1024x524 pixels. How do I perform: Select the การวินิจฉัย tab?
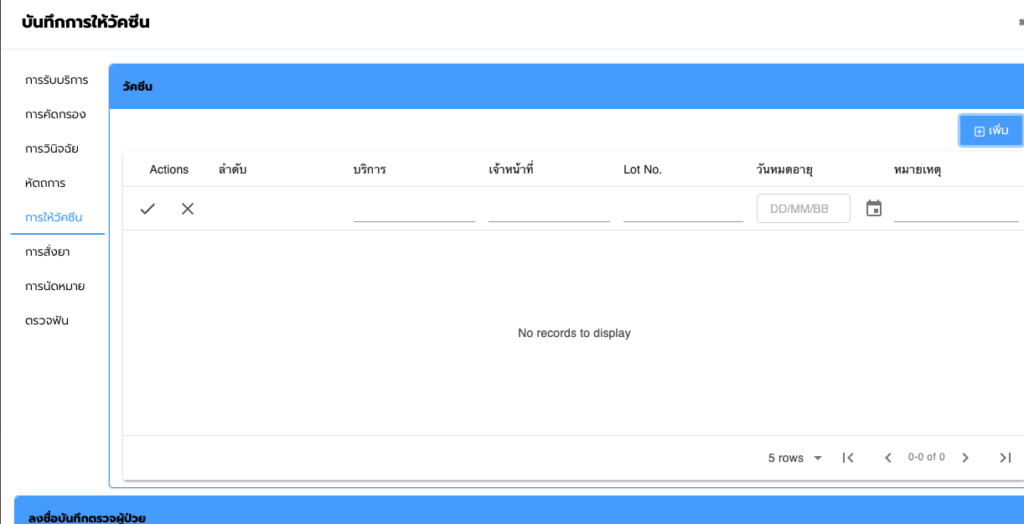pyautogui.click(x=52, y=149)
